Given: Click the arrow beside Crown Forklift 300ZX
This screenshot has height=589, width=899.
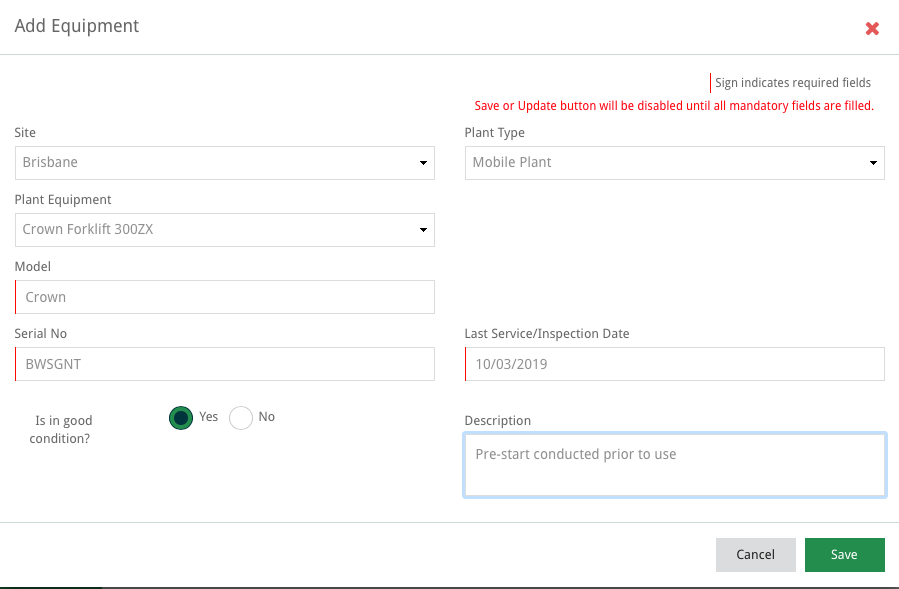Looking at the screenshot, I should (x=422, y=230).
